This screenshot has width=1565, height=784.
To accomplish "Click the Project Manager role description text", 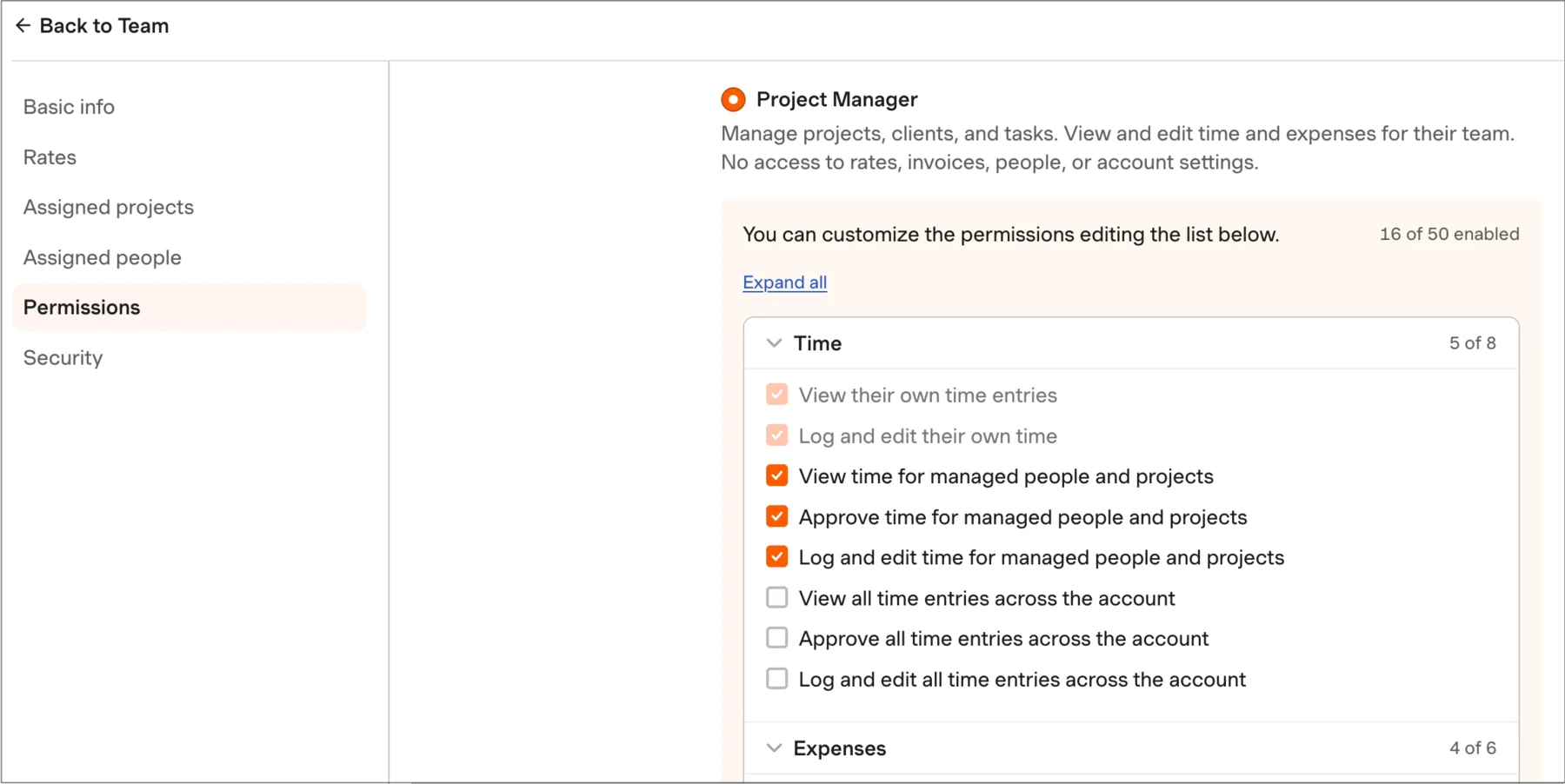I will 1117,148.
